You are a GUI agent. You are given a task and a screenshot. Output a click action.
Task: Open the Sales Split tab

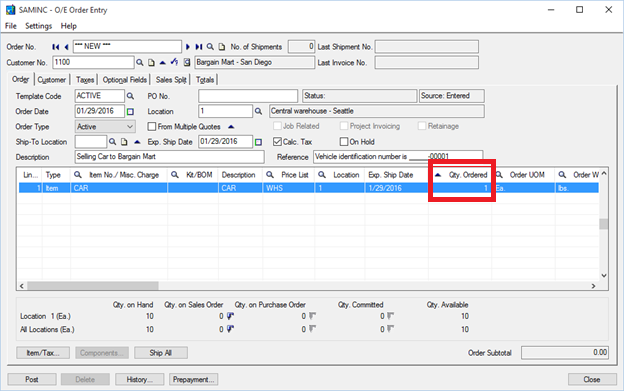(171, 80)
